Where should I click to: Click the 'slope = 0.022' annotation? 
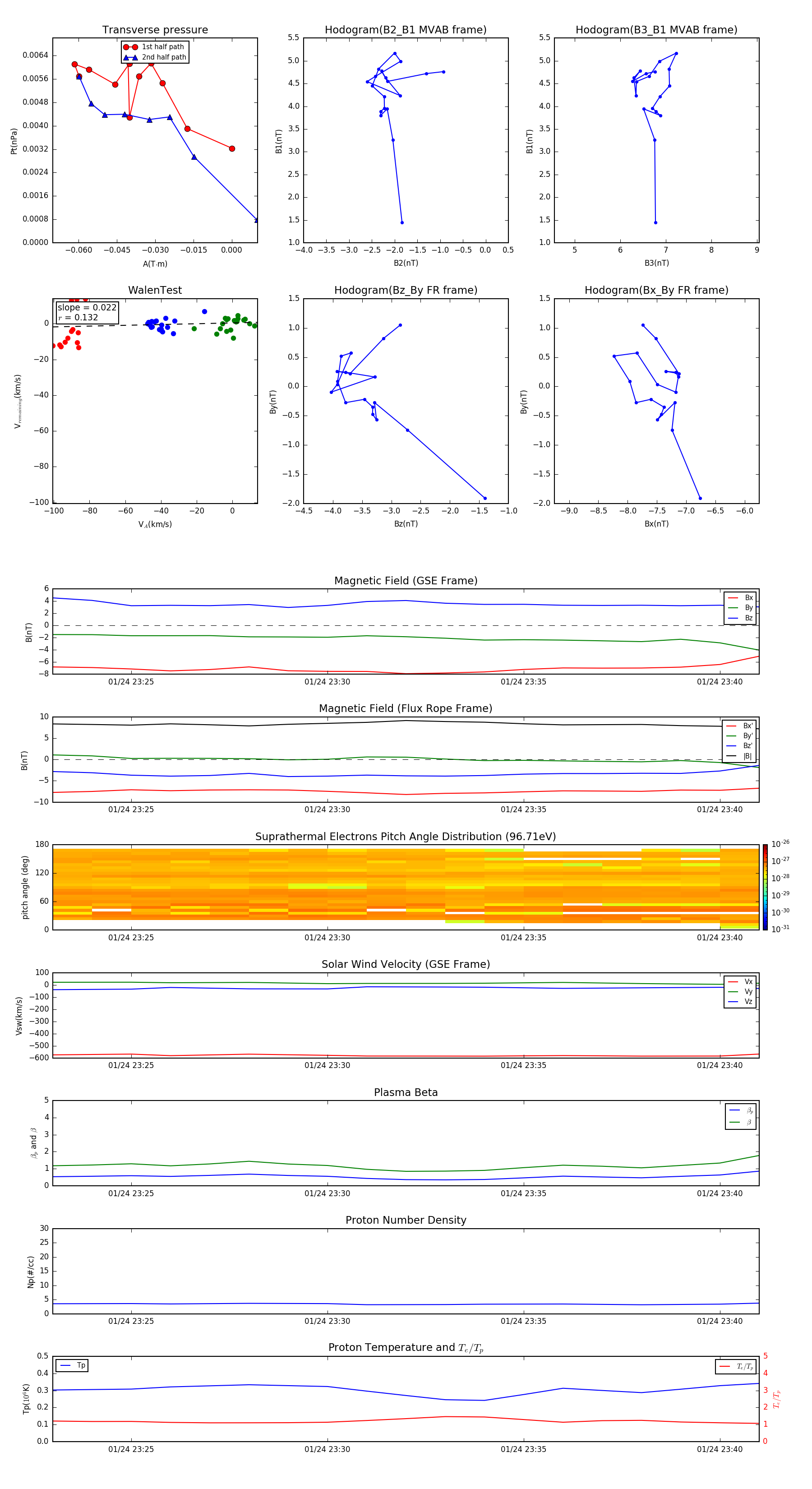(87, 308)
